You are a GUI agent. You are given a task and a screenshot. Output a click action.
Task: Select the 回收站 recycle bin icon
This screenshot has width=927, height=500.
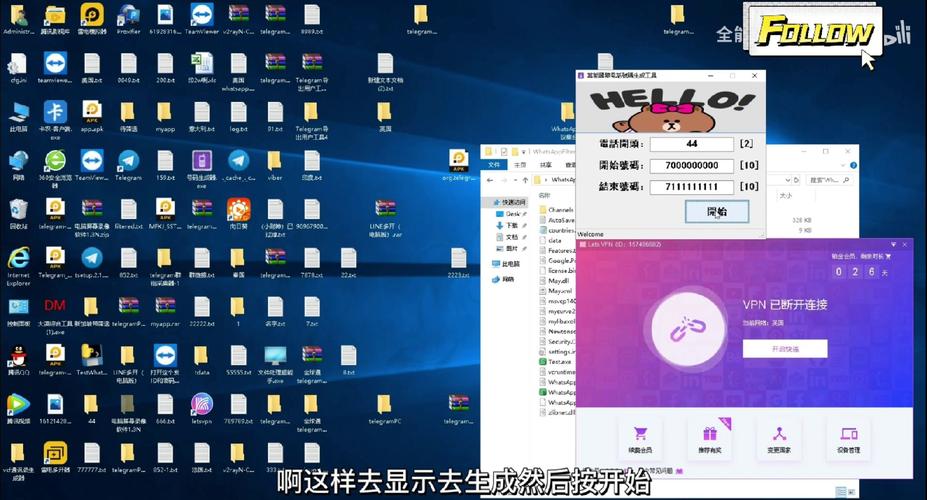point(18,215)
